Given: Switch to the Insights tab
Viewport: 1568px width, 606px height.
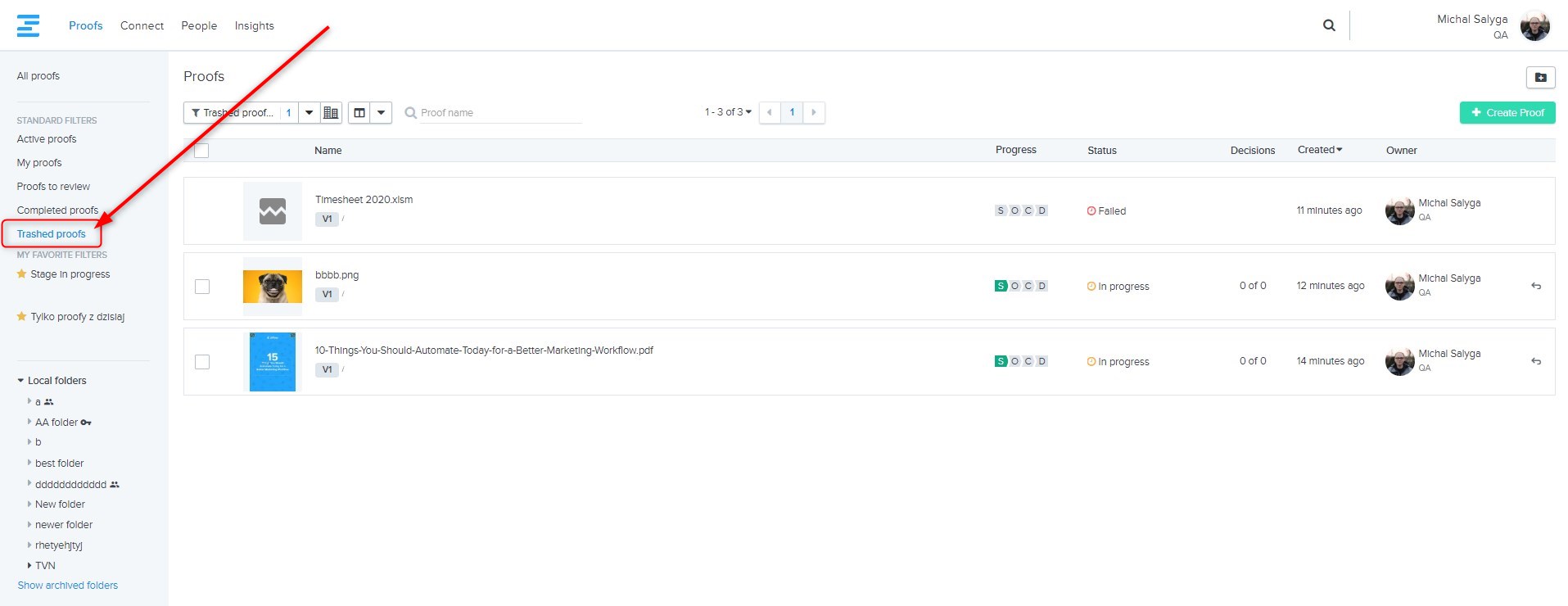Looking at the screenshot, I should [x=254, y=25].
